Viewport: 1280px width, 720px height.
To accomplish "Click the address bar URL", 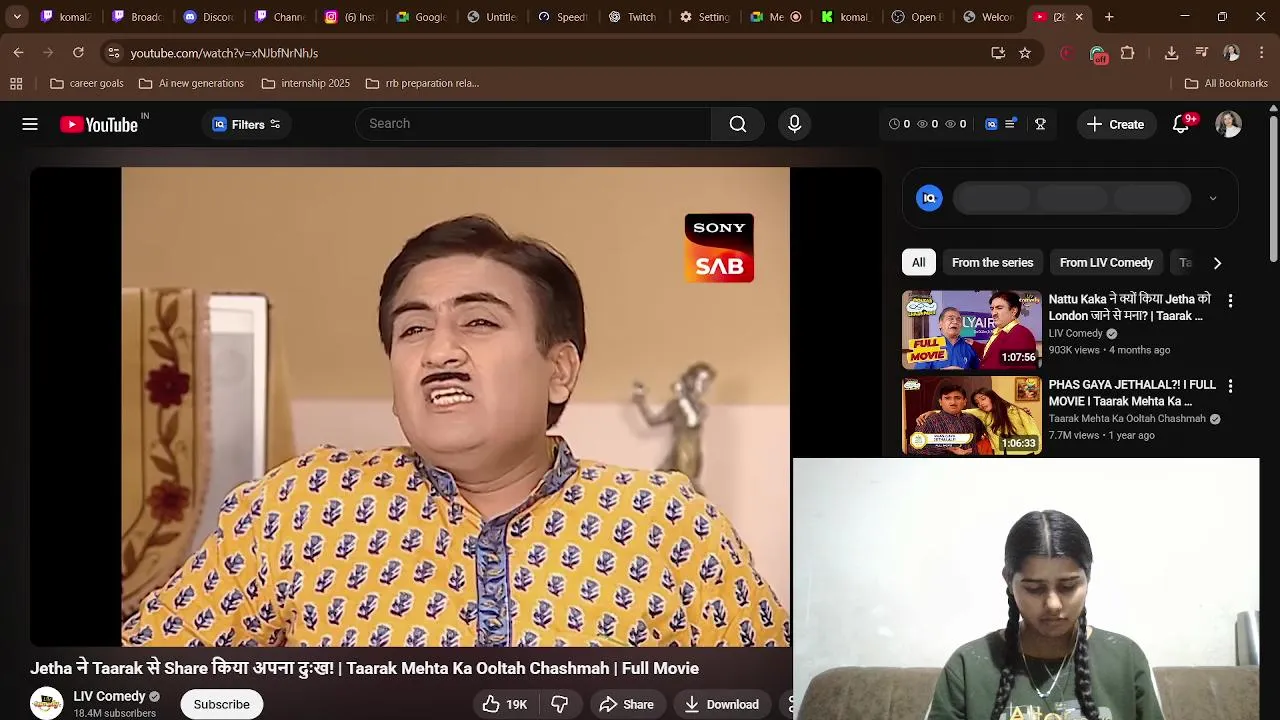I will 224,53.
